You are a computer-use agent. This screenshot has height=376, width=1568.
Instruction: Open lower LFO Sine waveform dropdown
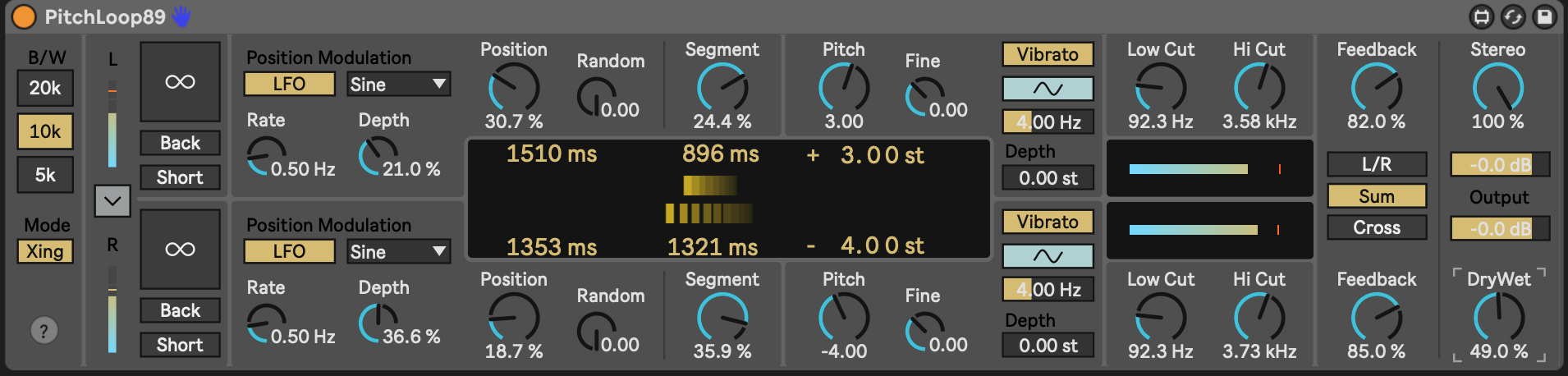coord(398,251)
